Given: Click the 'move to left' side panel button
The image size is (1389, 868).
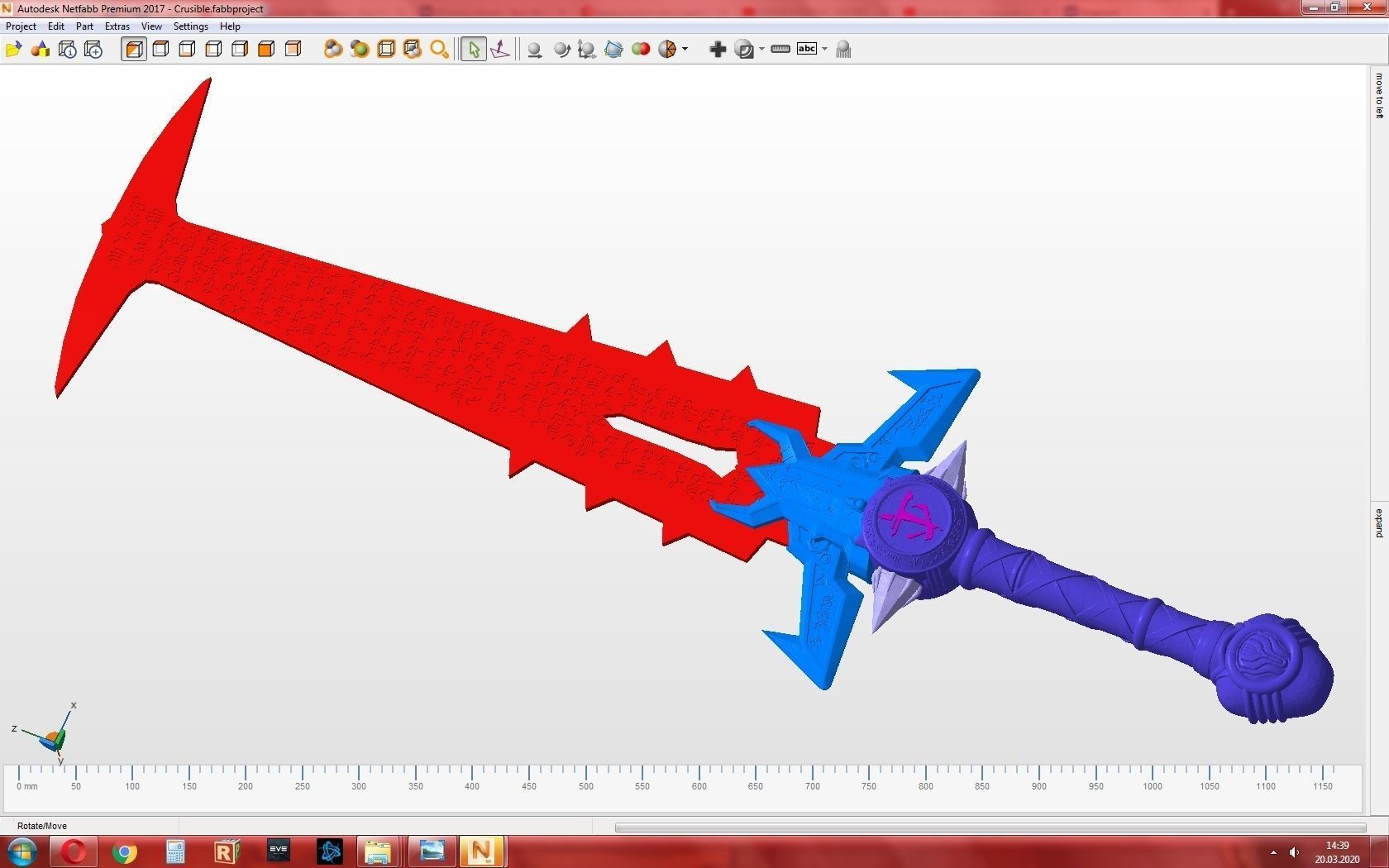Looking at the screenshot, I should click(x=1379, y=96).
